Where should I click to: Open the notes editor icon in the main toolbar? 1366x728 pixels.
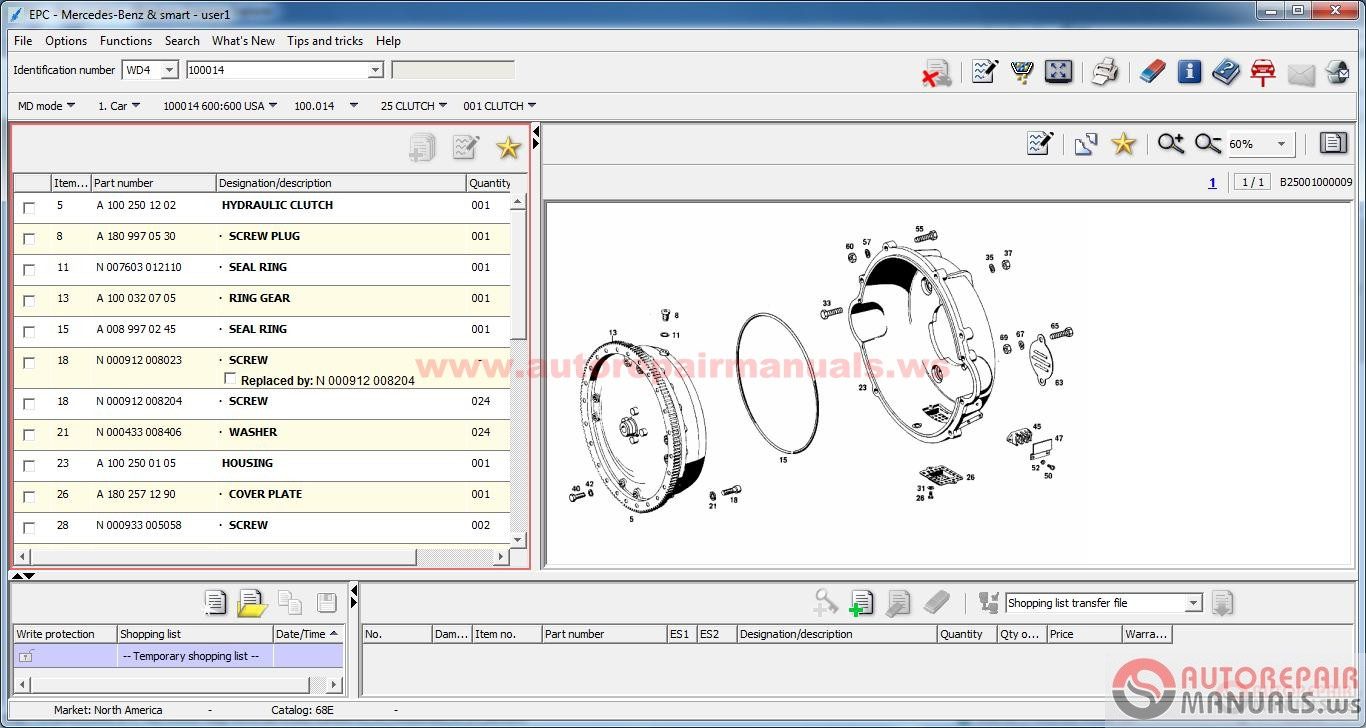point(985,71)
